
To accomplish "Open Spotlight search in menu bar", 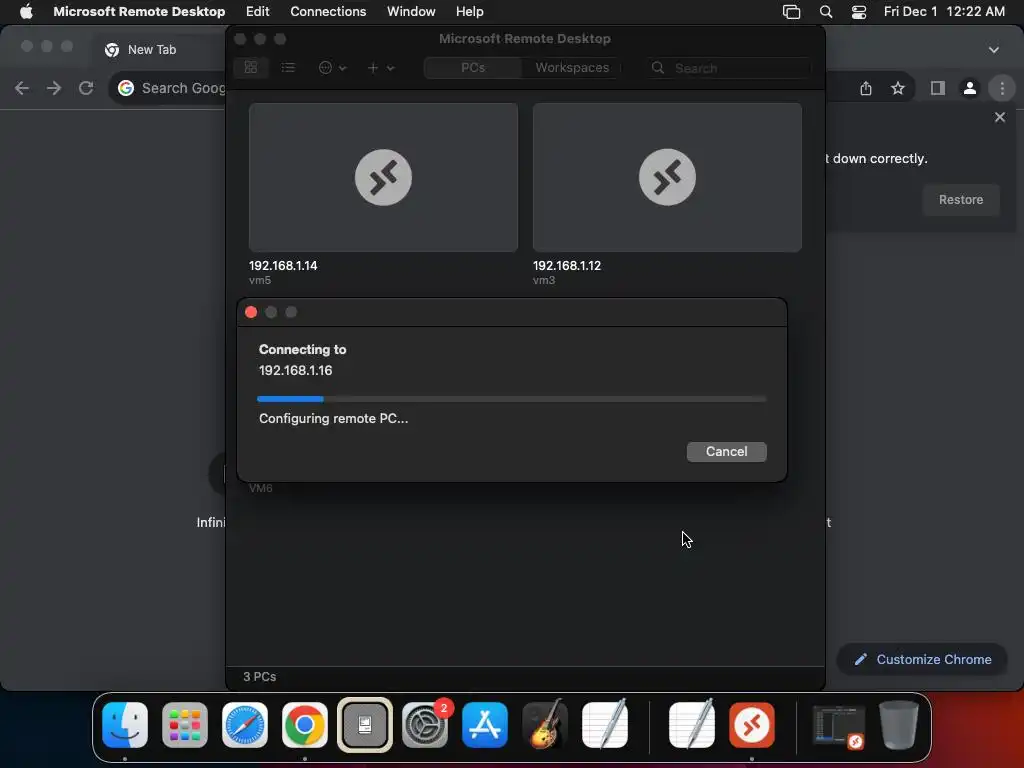I will point(825,12).
